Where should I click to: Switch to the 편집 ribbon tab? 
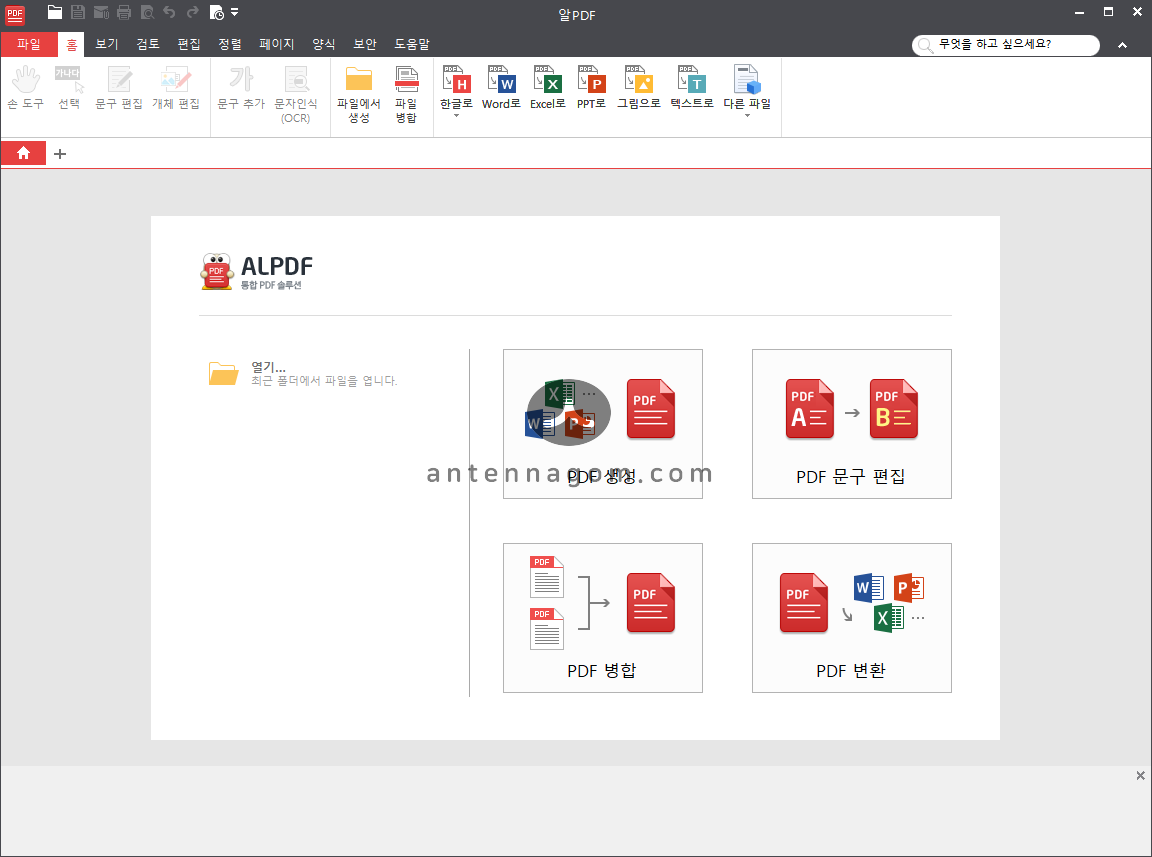tap(189, 44)
